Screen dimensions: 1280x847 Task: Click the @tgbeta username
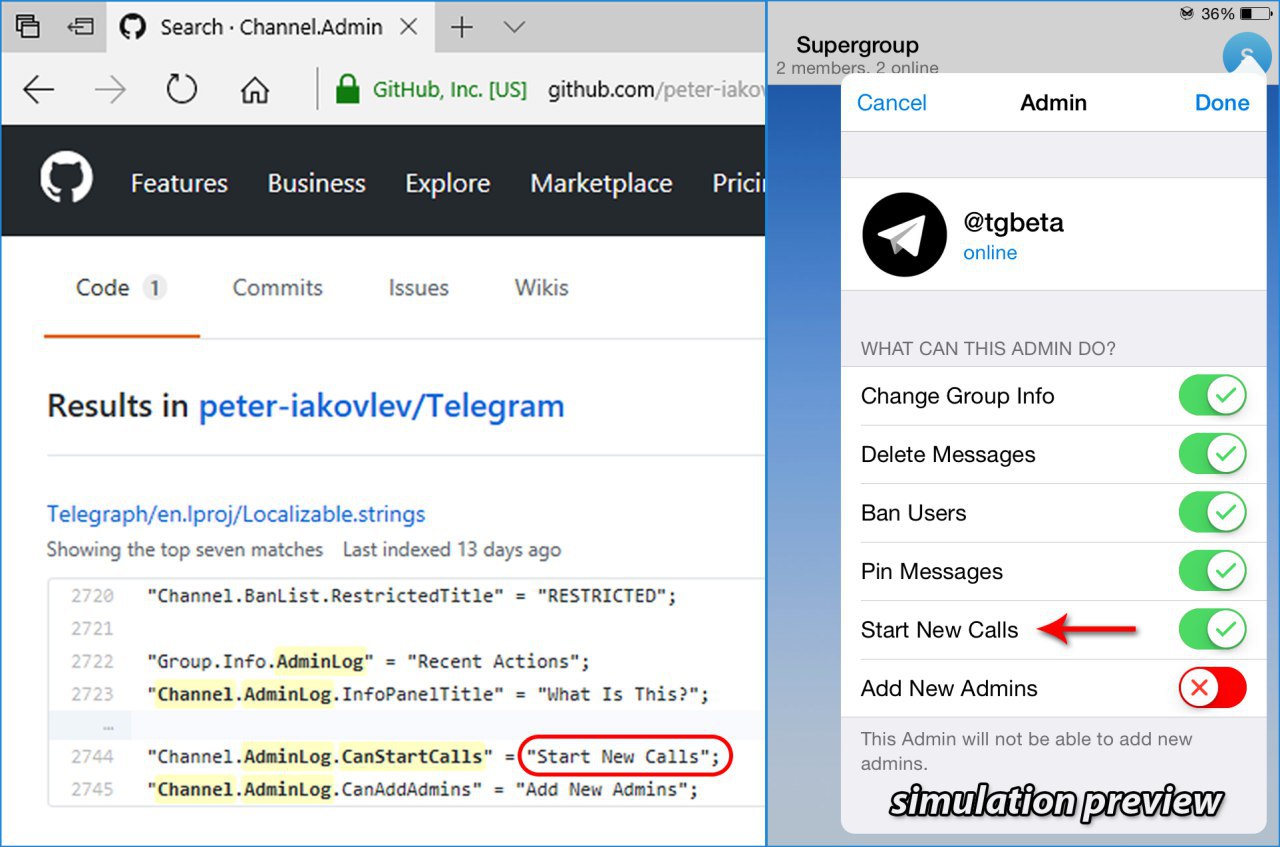point(1013,222)
